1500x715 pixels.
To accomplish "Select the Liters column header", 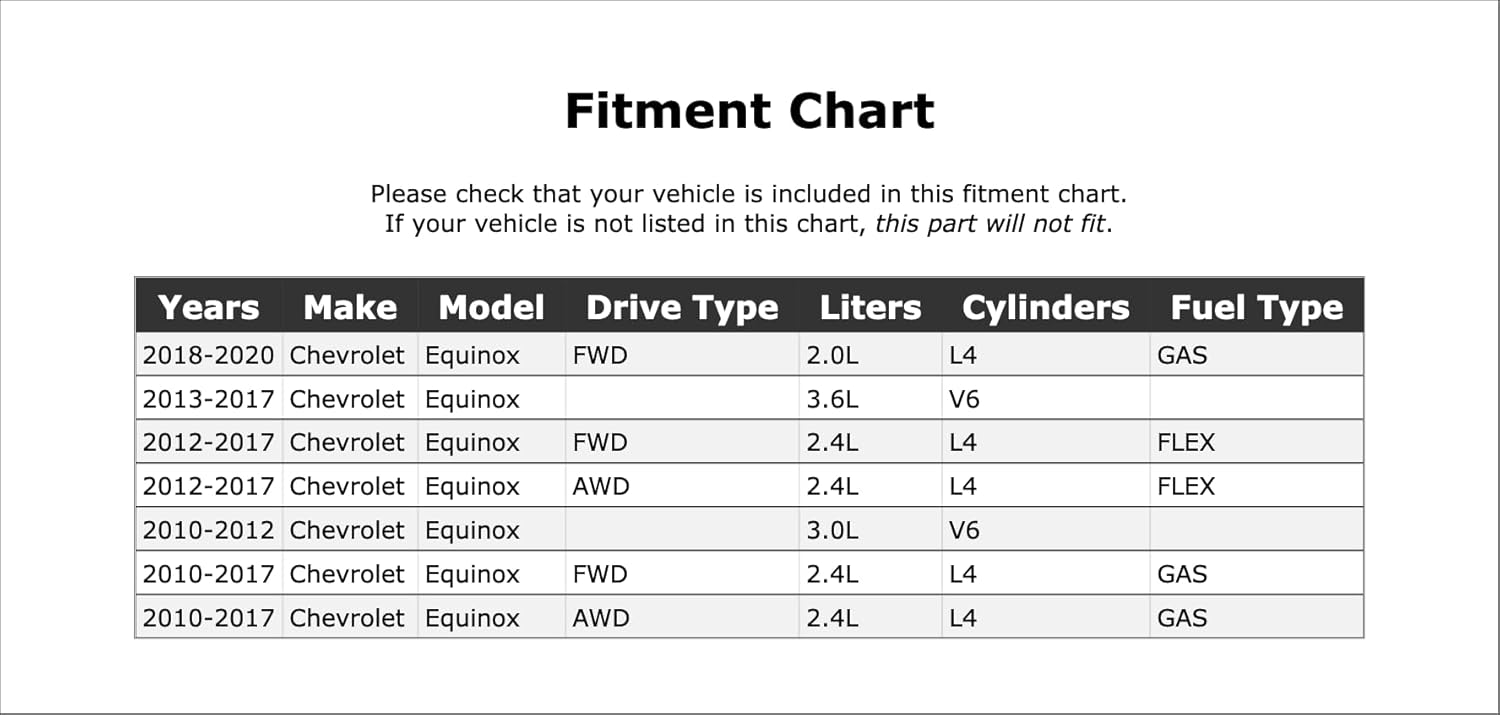I will (870, 308).
